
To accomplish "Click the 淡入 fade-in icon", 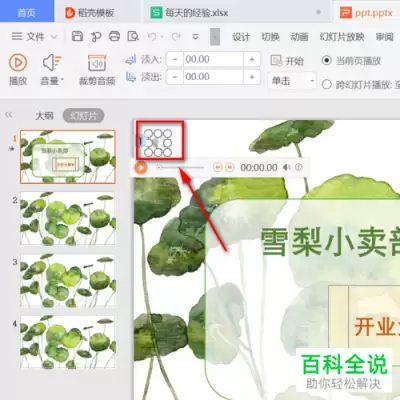I will click(x=131, y=60).
